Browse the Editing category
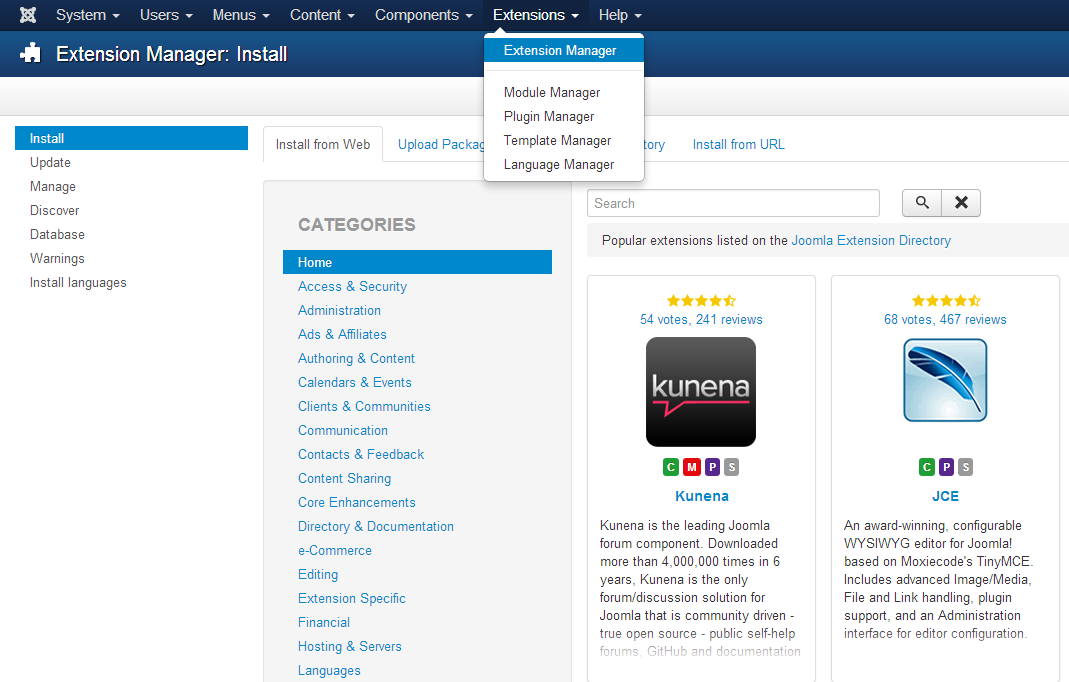The image size is (1069, 682). pyautogui.click(x=318, y=574)
